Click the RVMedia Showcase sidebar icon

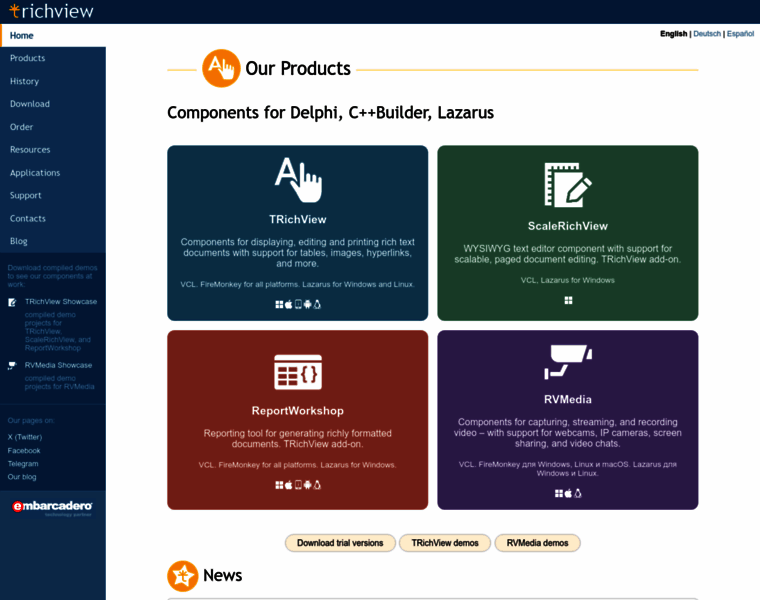pos(13,366)
